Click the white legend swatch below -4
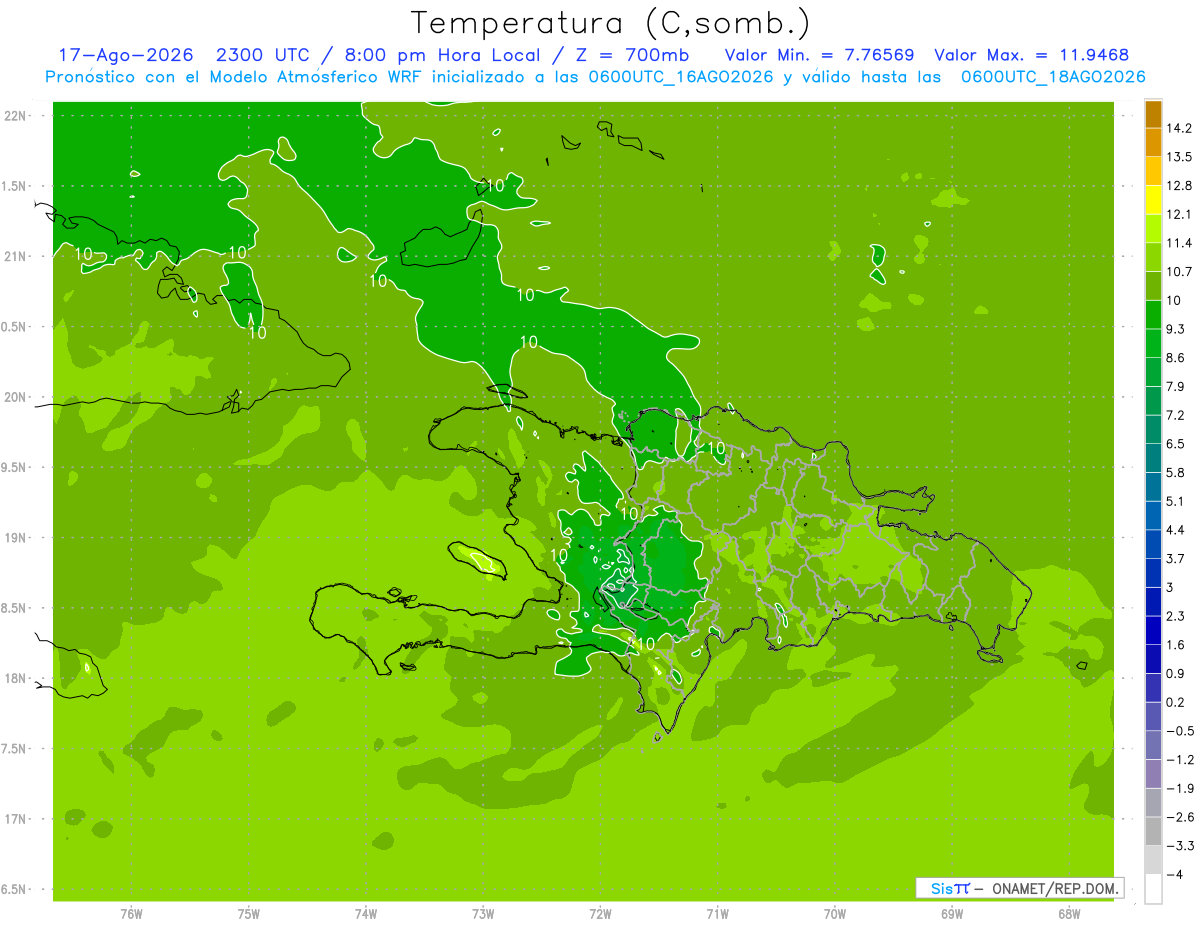 [x=1153, y=889]
